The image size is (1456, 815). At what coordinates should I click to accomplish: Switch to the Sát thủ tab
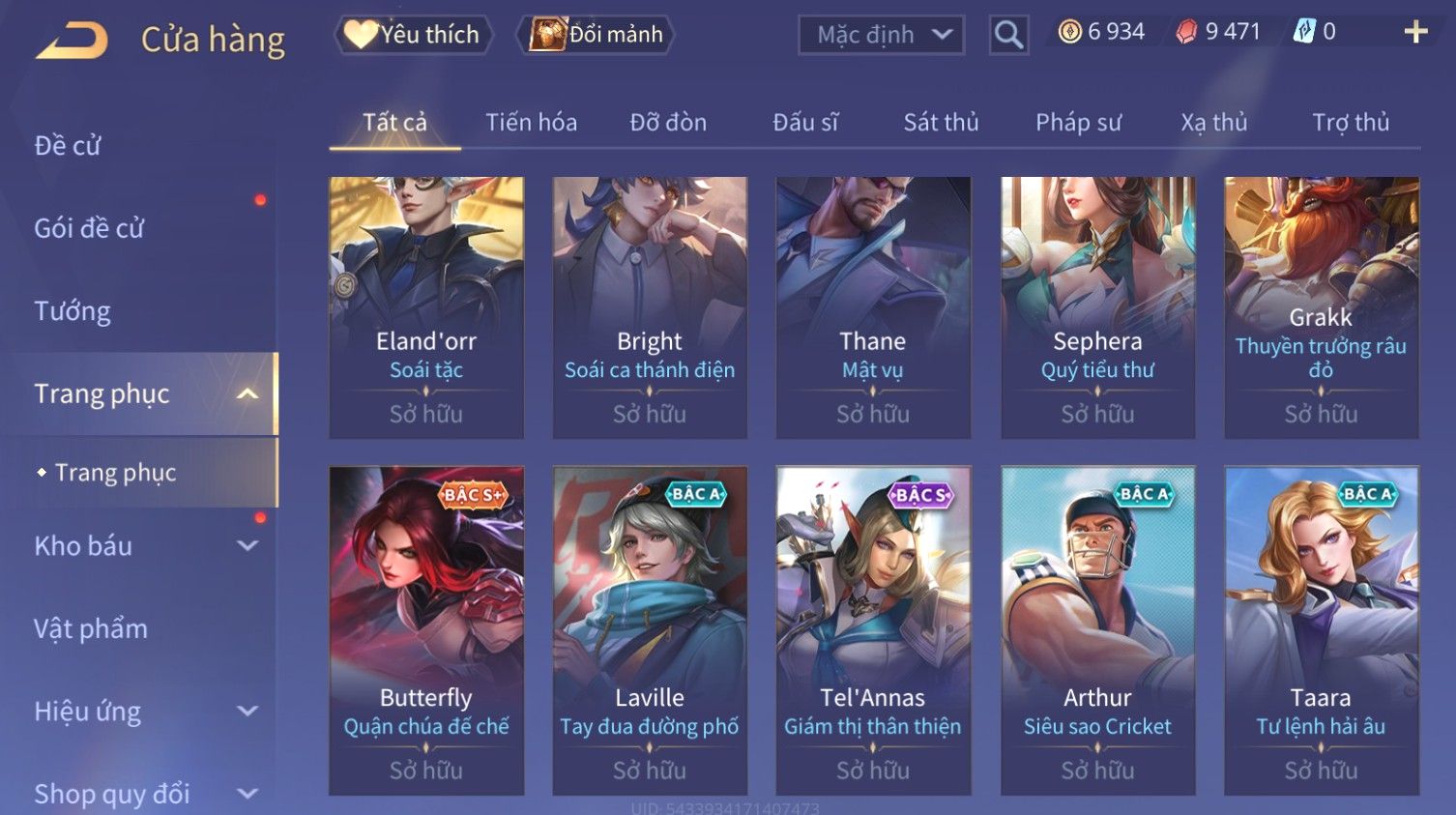[941, 123]
